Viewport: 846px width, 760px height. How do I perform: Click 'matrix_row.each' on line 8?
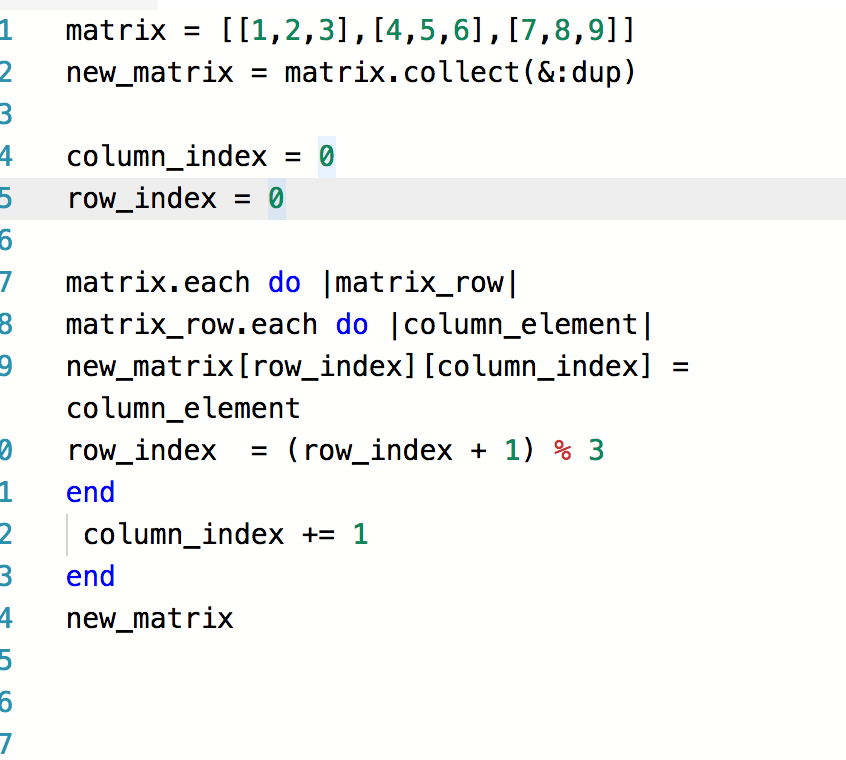(x=192, y=325)
